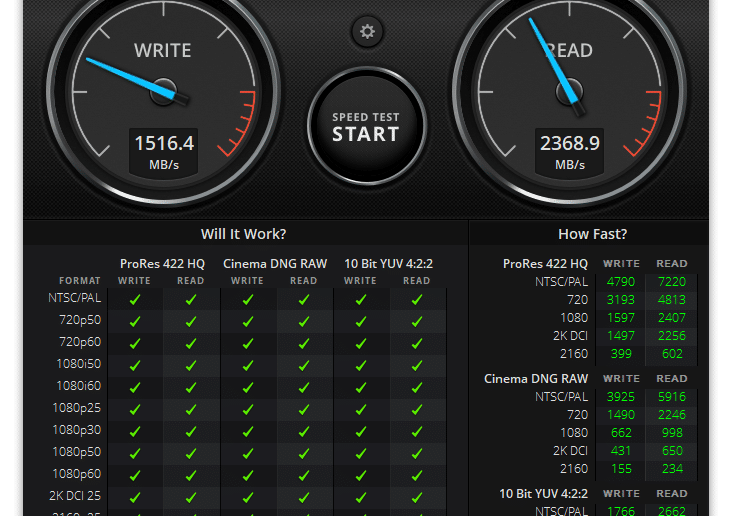Click the 1080p50 10 Bit YUV write checkmark
Screen dimensions: 732x516
pos(361,453)
